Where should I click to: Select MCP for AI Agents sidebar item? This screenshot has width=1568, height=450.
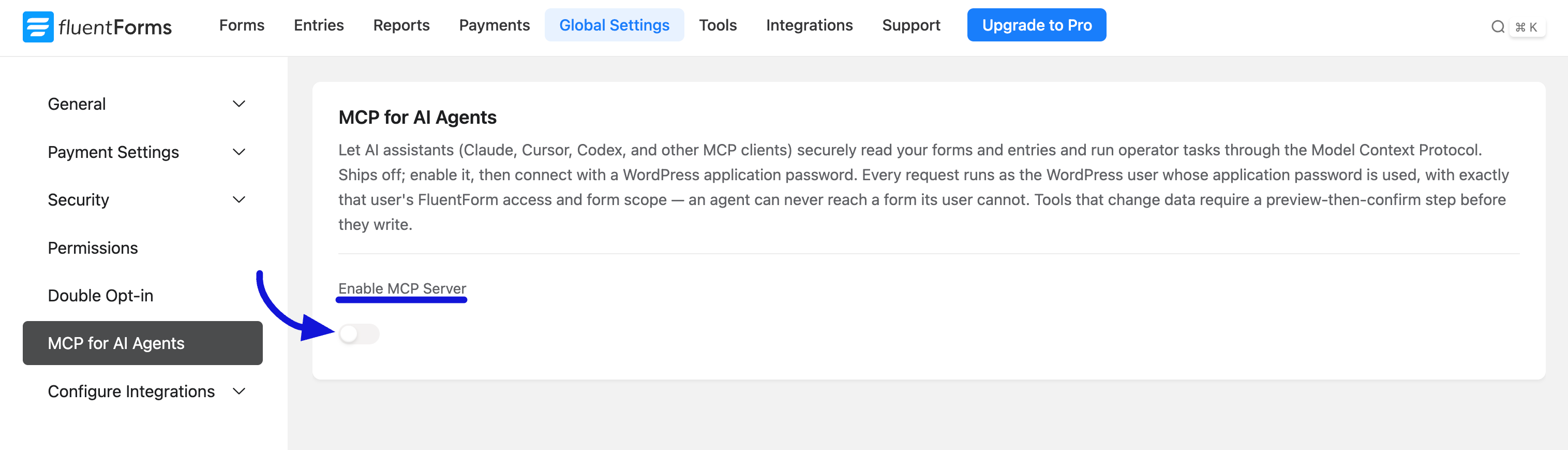point(142,343)
